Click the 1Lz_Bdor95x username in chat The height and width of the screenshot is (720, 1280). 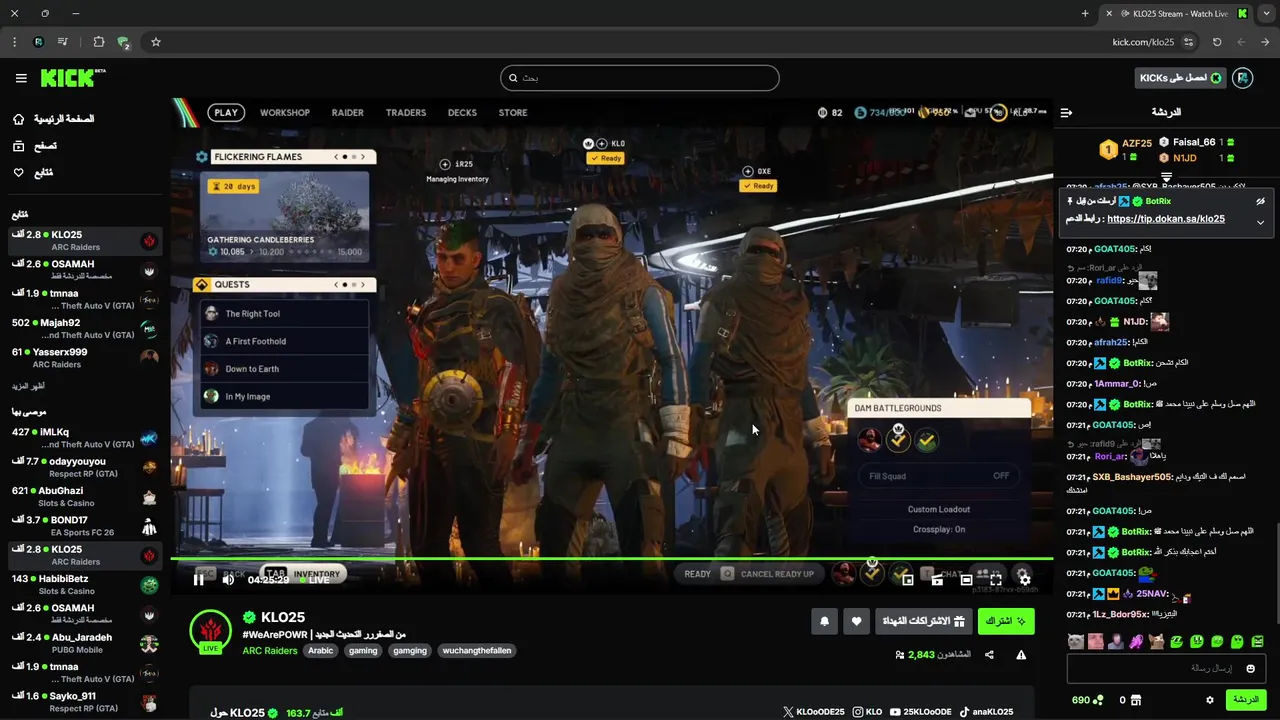[1119, 615]
